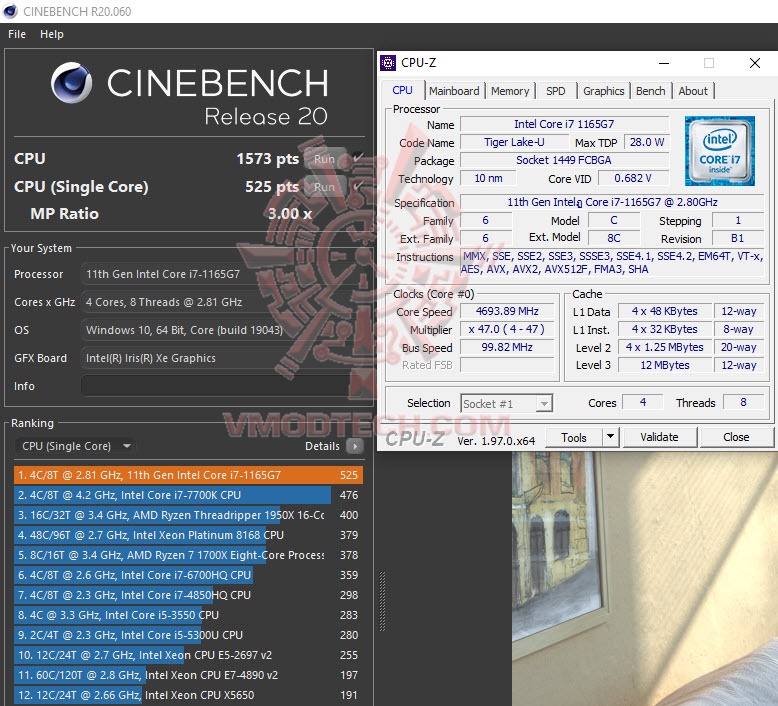The image size is (778, 706).
Task: Select ranking row for Core i7-7700K
Action: point(189,495)
